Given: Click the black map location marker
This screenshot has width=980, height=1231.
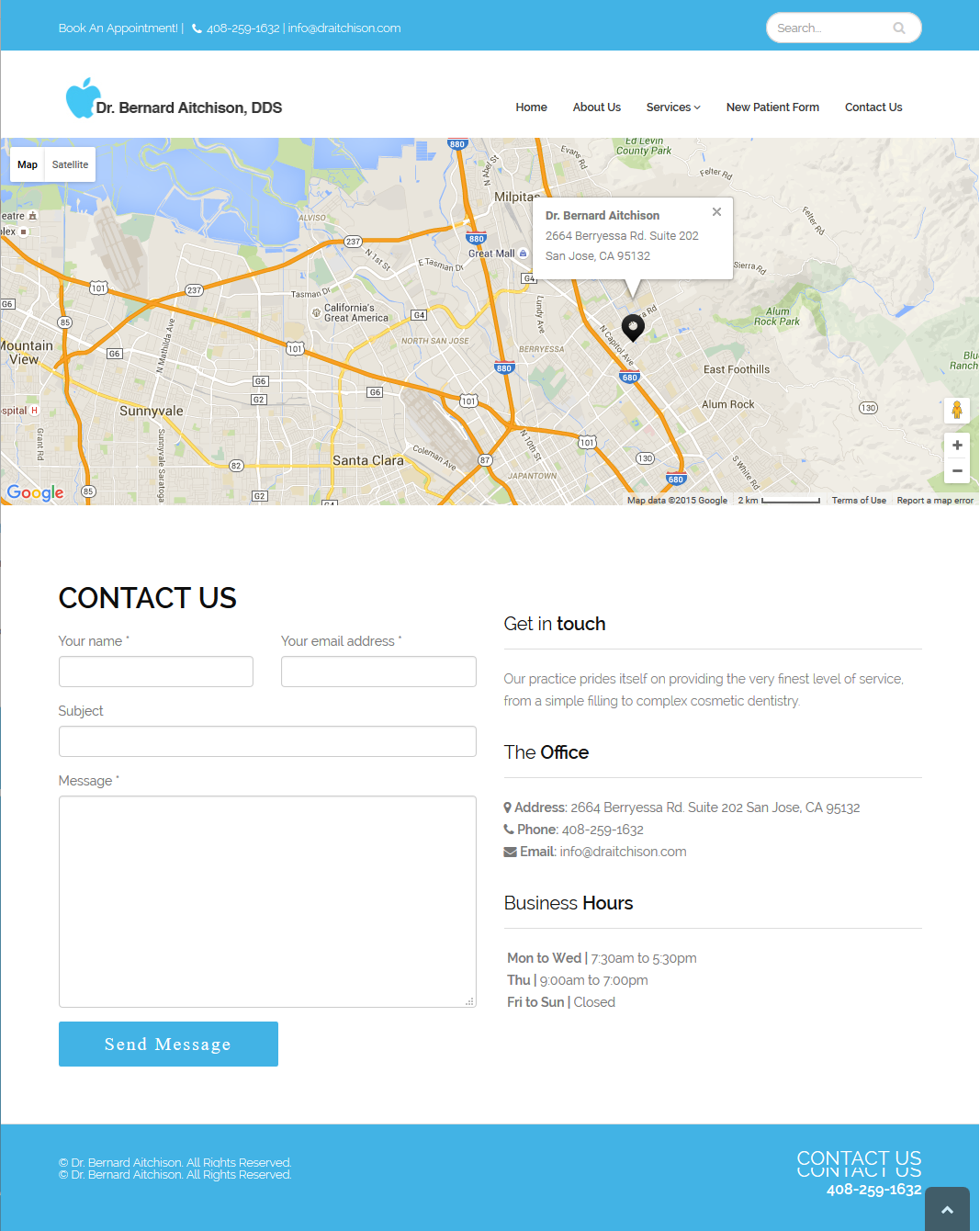Looking at the screenshot, I should 633,328.
